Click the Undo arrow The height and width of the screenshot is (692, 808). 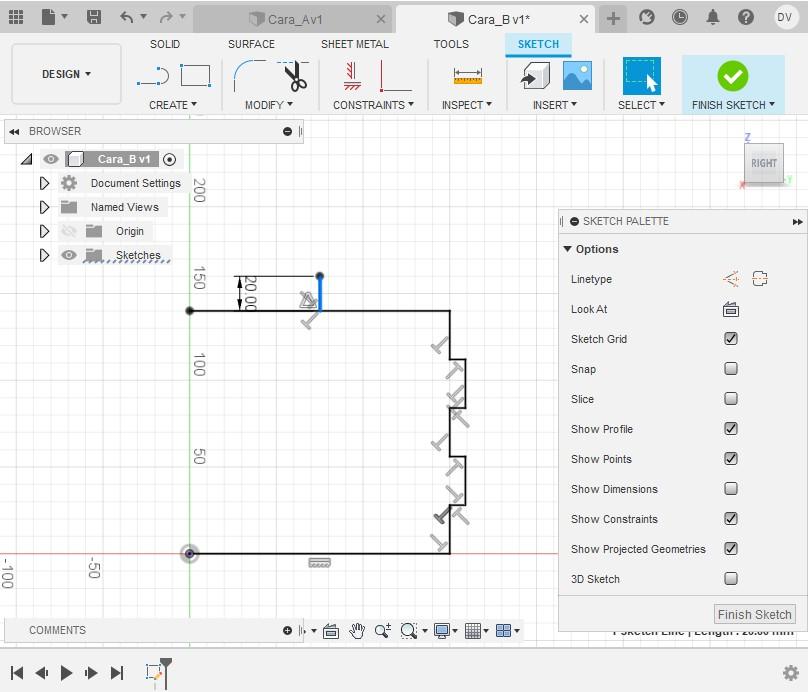coord(126,17)
